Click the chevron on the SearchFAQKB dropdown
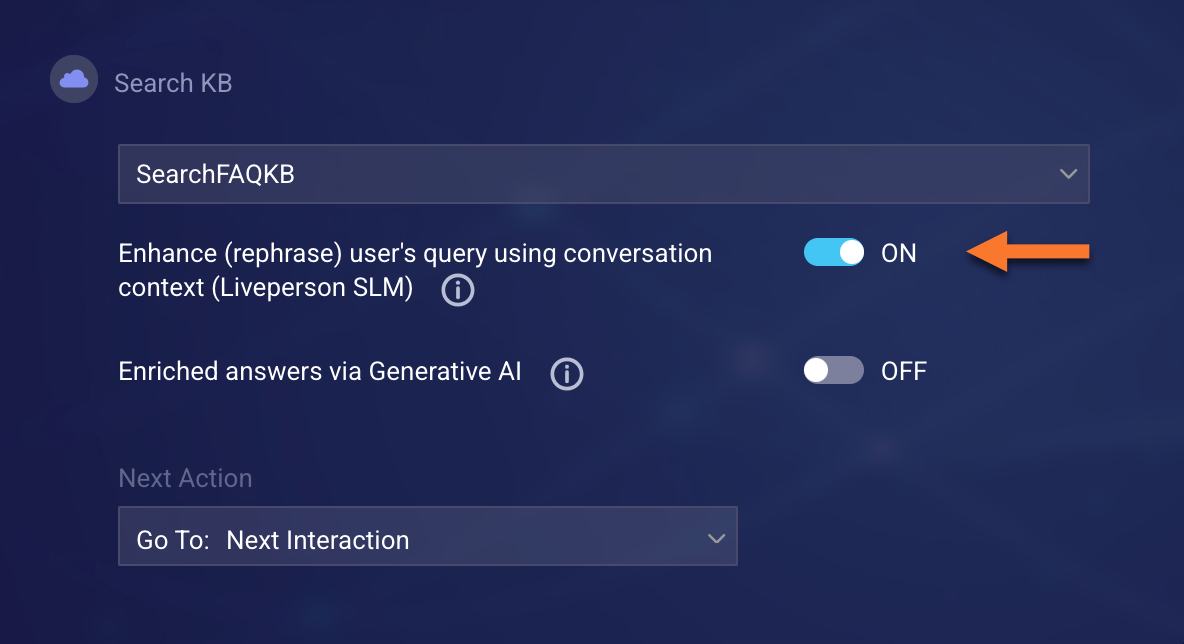Viewport: 1184px width, 644px height. [1068, 174]
